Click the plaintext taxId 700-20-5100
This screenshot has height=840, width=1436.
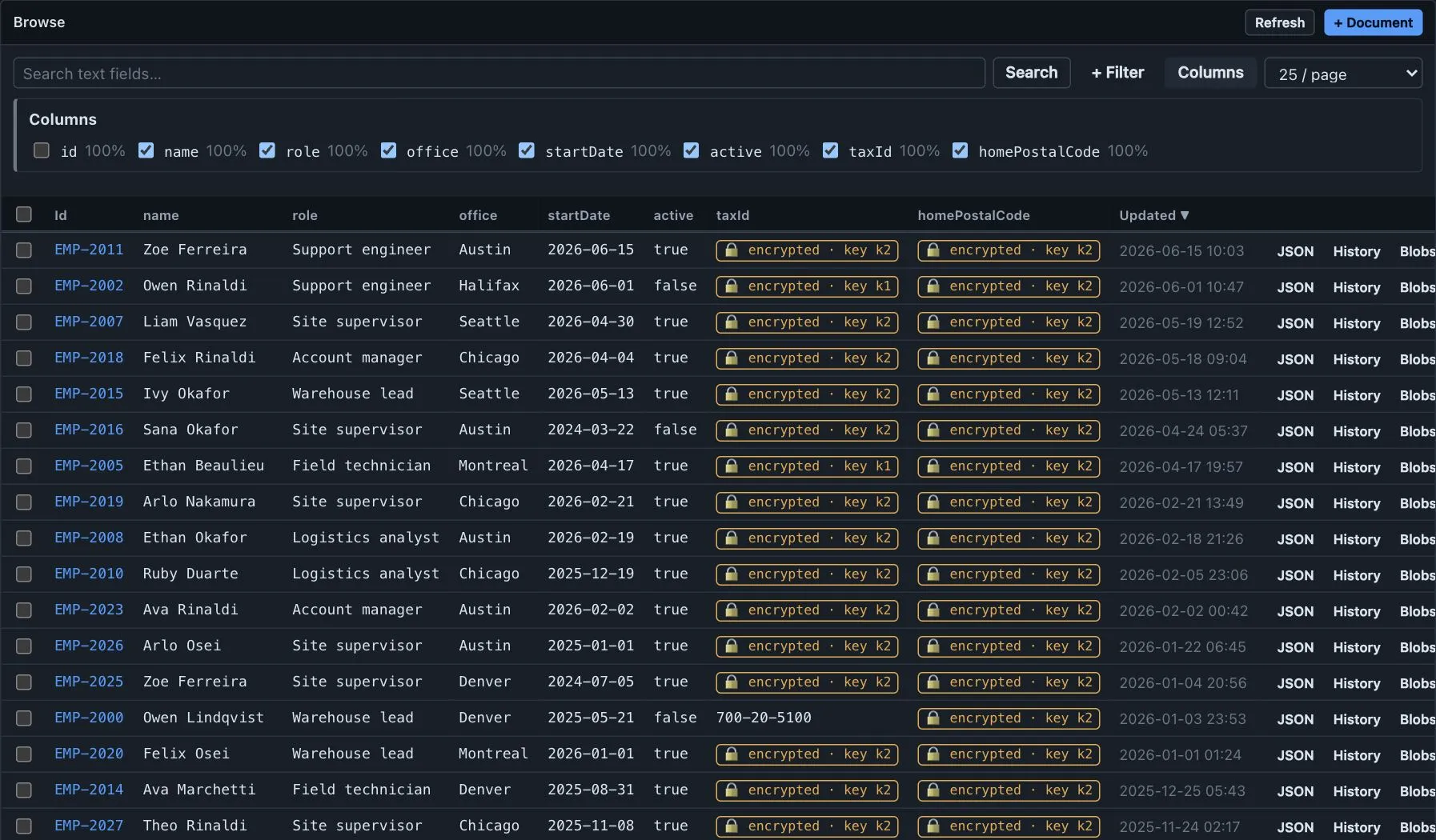tap(764, 718)
